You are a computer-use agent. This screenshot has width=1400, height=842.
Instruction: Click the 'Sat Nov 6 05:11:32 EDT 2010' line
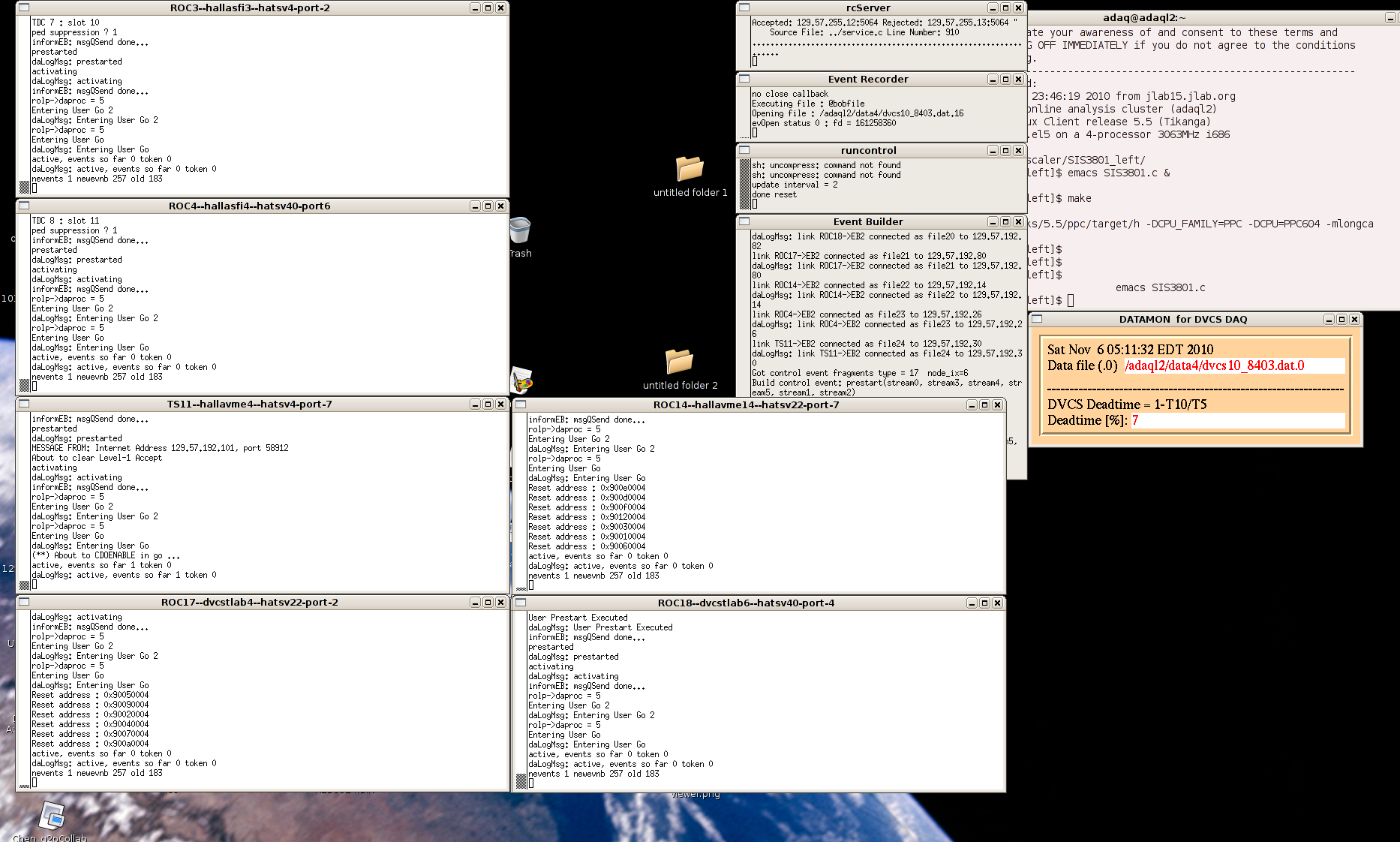click(x=1130, y=350)
